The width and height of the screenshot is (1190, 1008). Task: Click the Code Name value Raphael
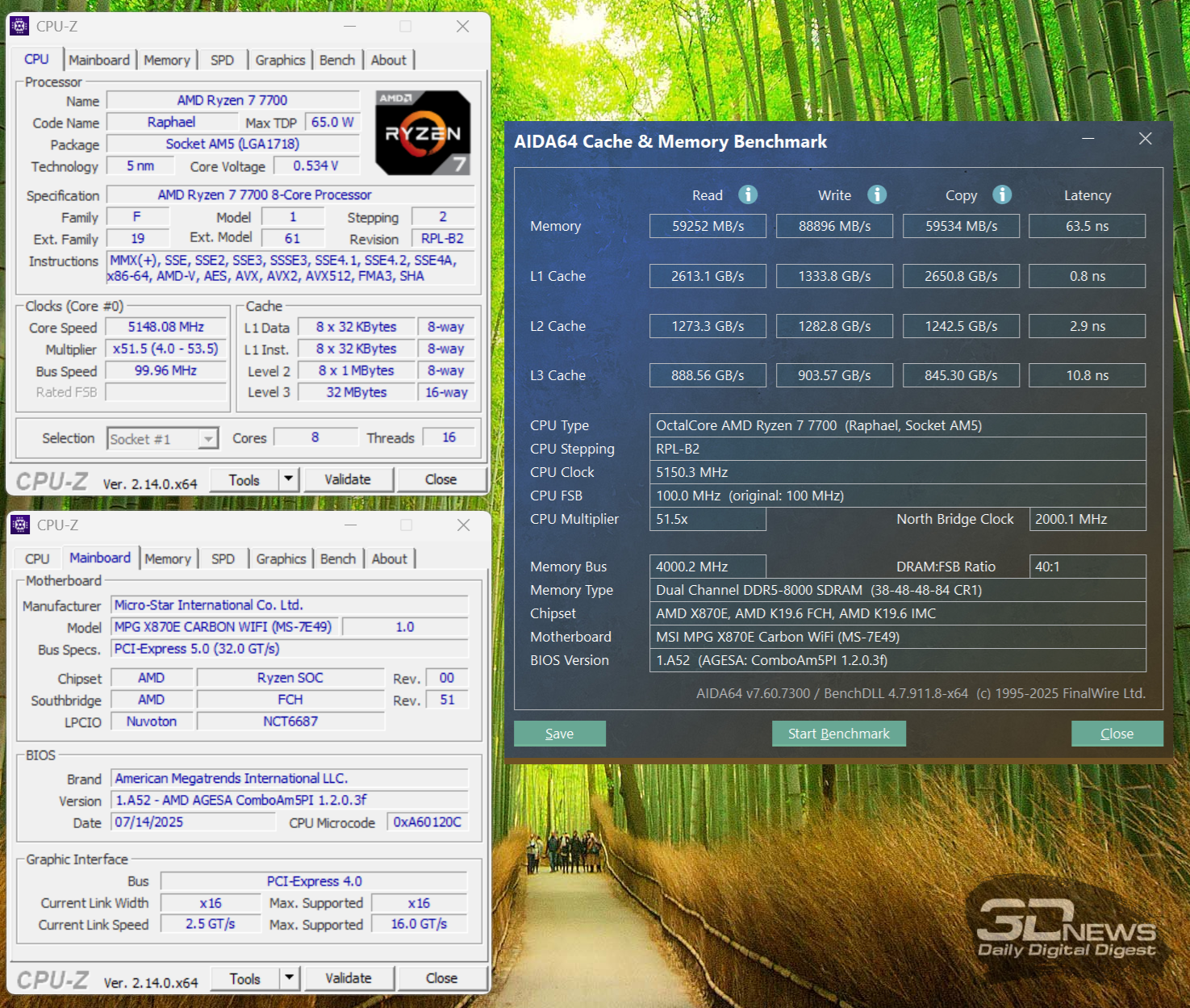[171, 123]
